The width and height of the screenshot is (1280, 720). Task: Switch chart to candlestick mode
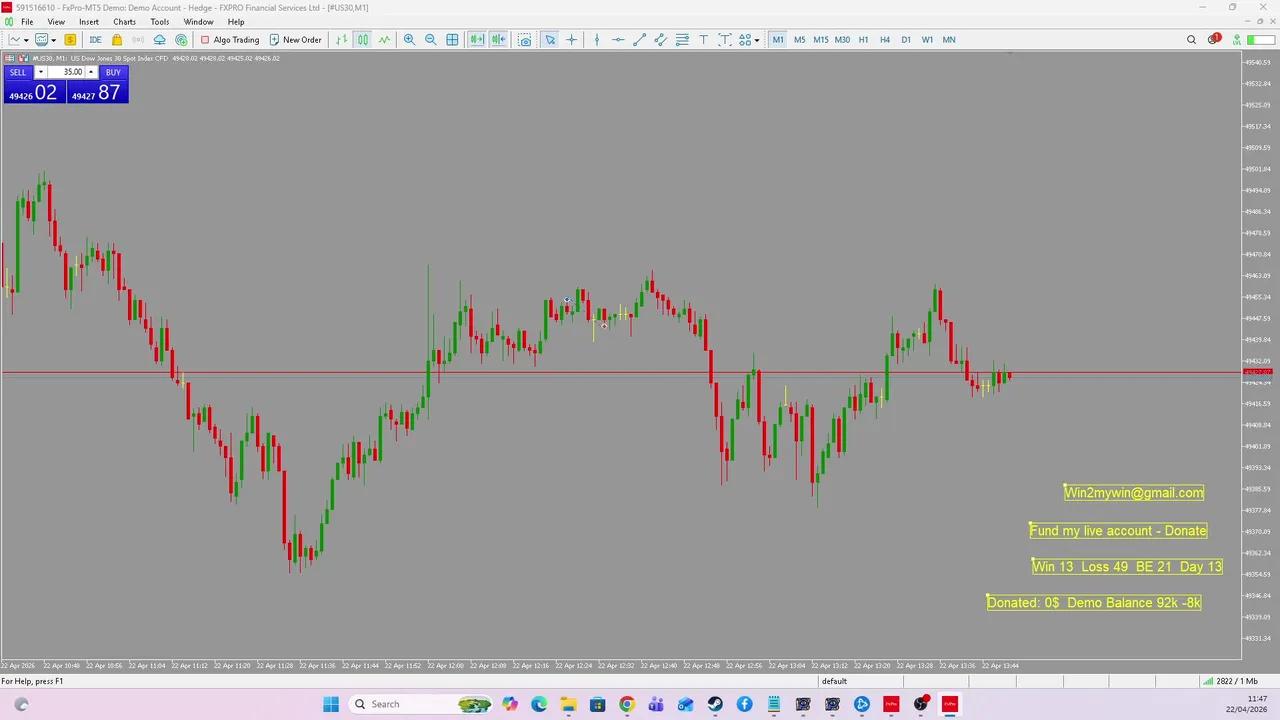tap(363, 40)
